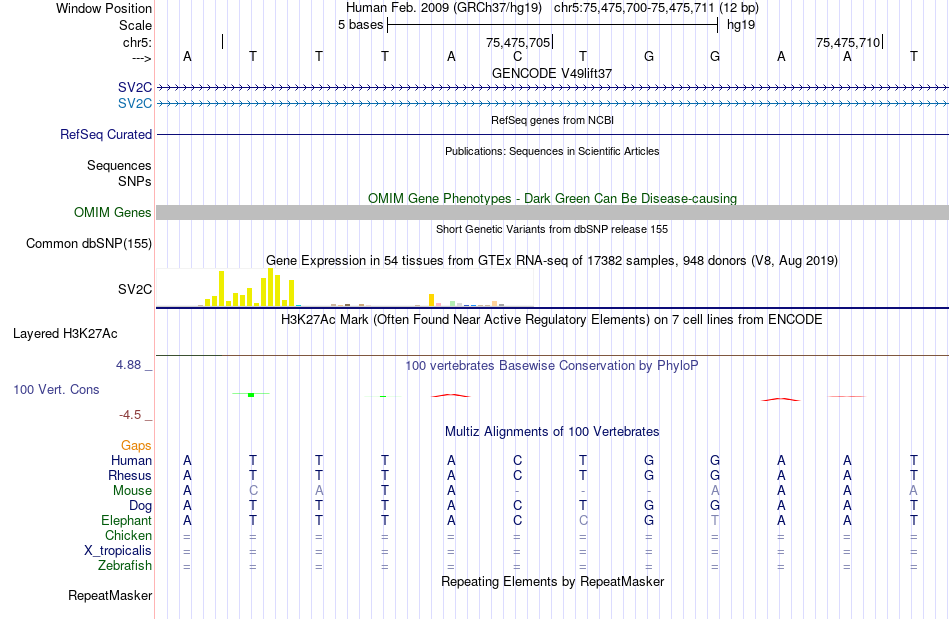950x619 pixels.
Task: Click the Rhesus alignment row label
Action: 130,475
